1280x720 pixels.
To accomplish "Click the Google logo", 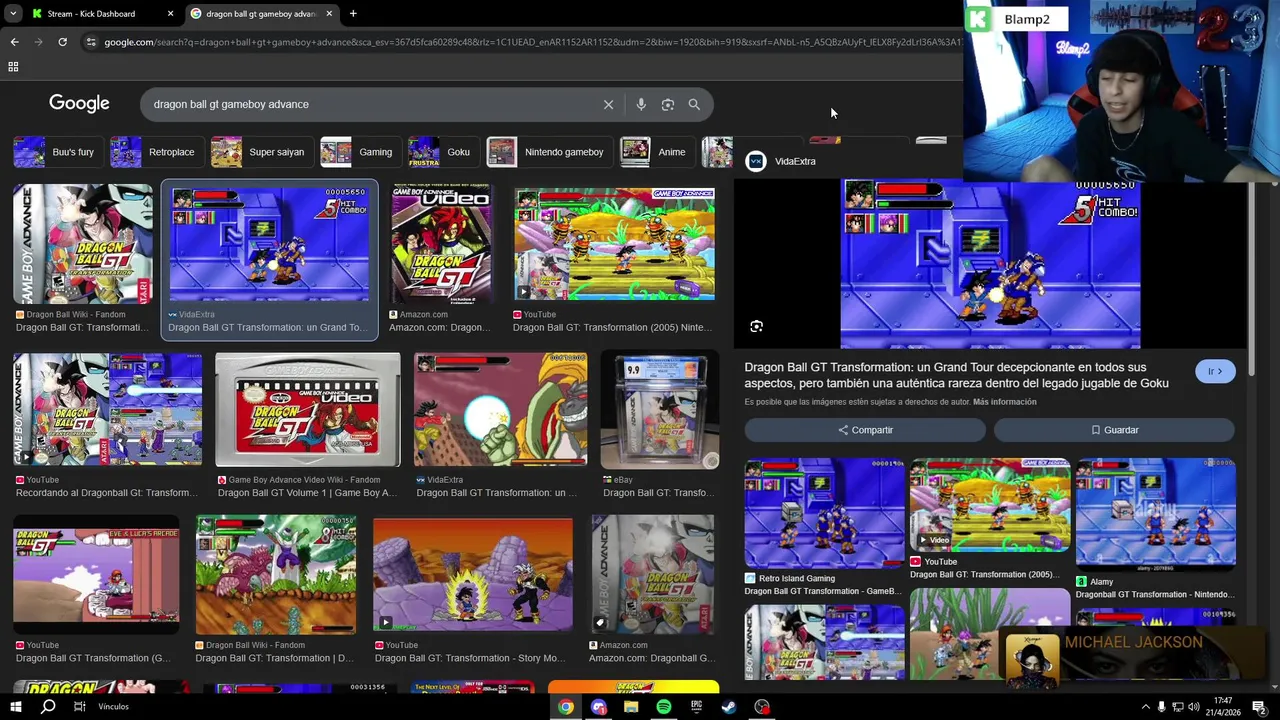I will click(79, 104).
